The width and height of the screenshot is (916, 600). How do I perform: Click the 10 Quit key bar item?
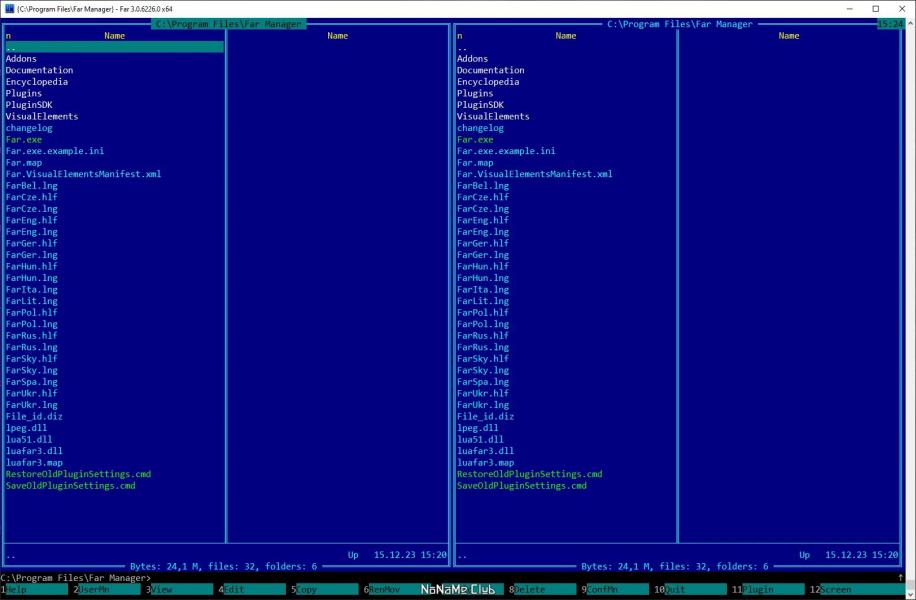pos(691,589)
